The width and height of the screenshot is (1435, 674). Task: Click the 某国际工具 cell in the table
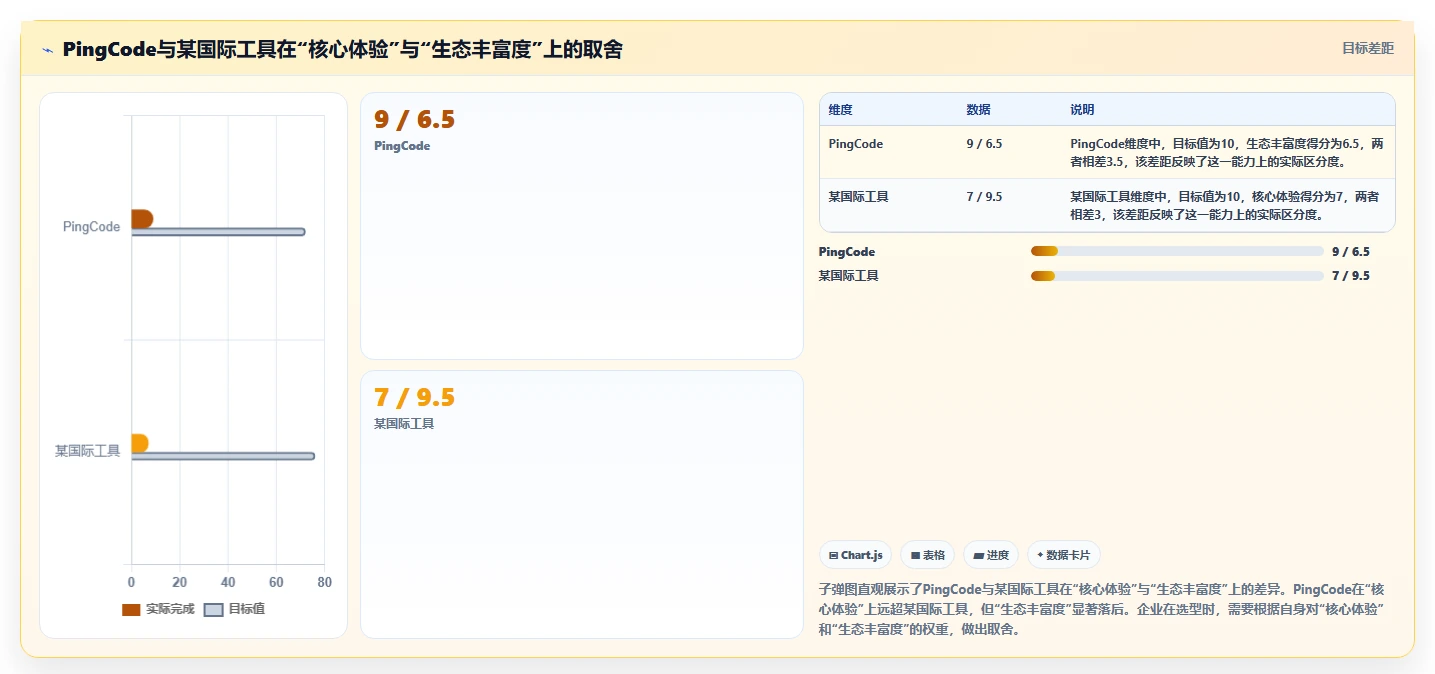[x=859, y=197]
